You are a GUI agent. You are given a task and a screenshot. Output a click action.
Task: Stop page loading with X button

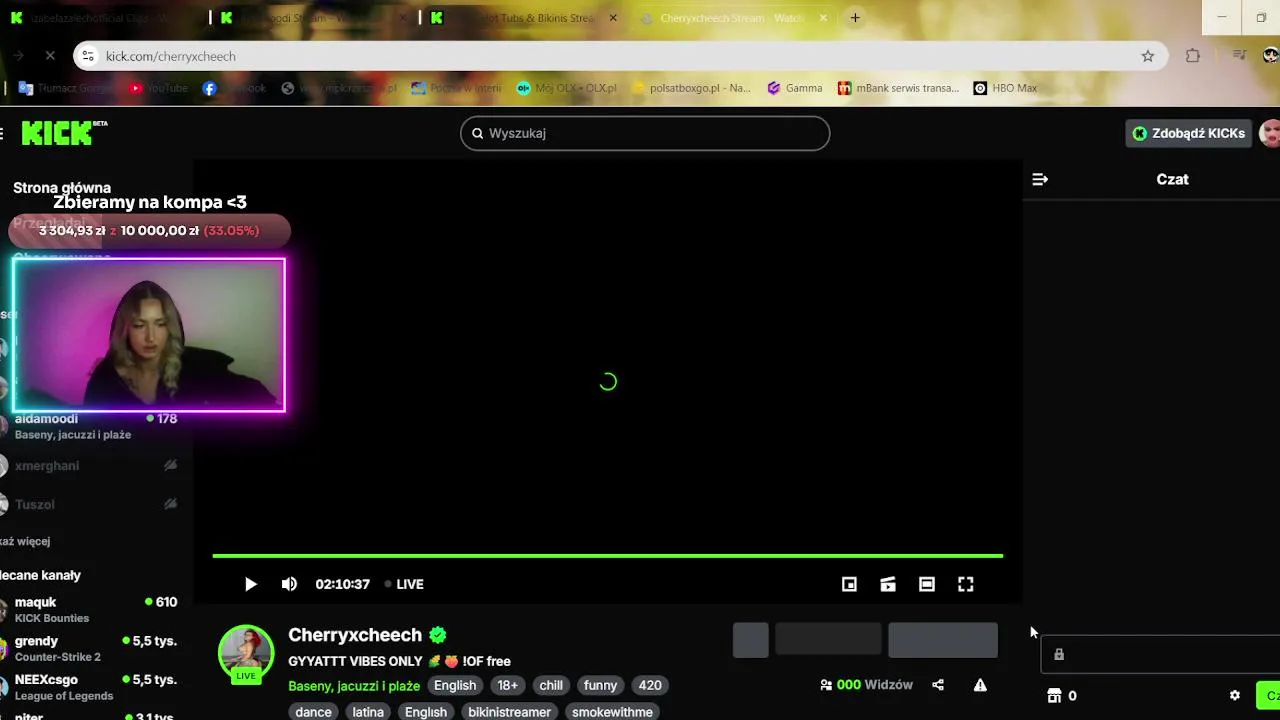point(50,56)
